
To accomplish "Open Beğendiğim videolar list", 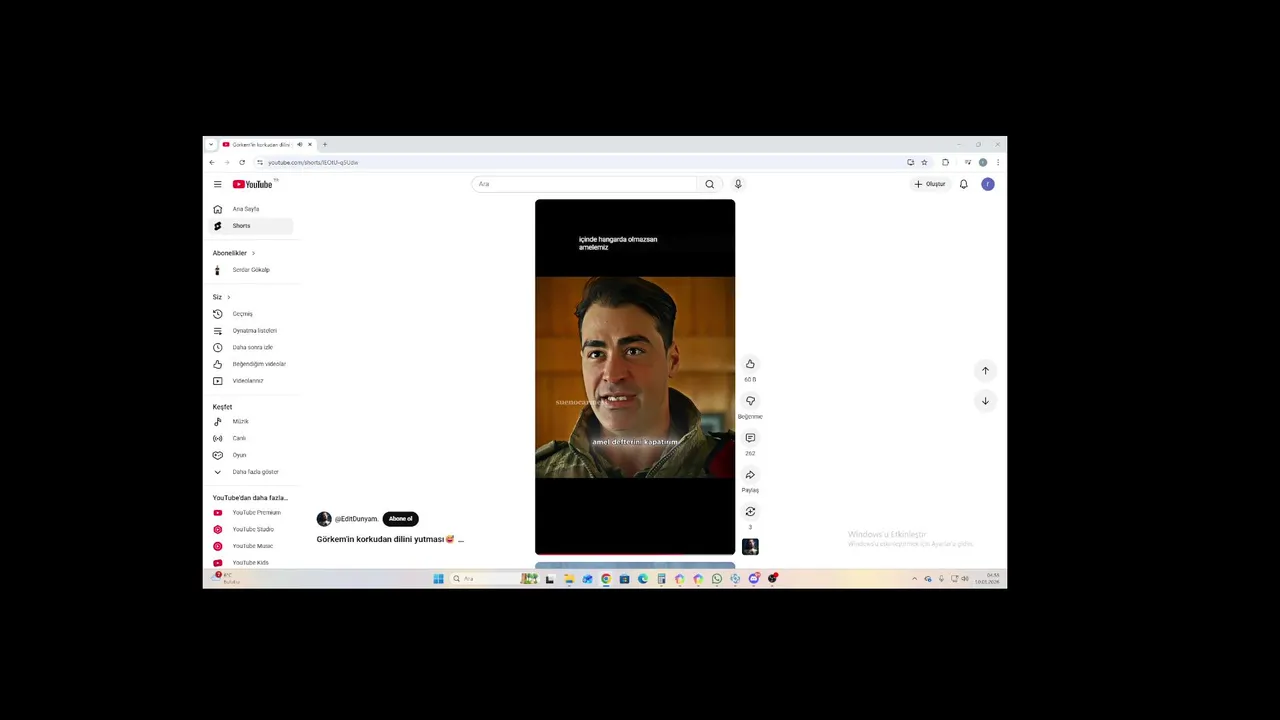I will pos(251,364).
